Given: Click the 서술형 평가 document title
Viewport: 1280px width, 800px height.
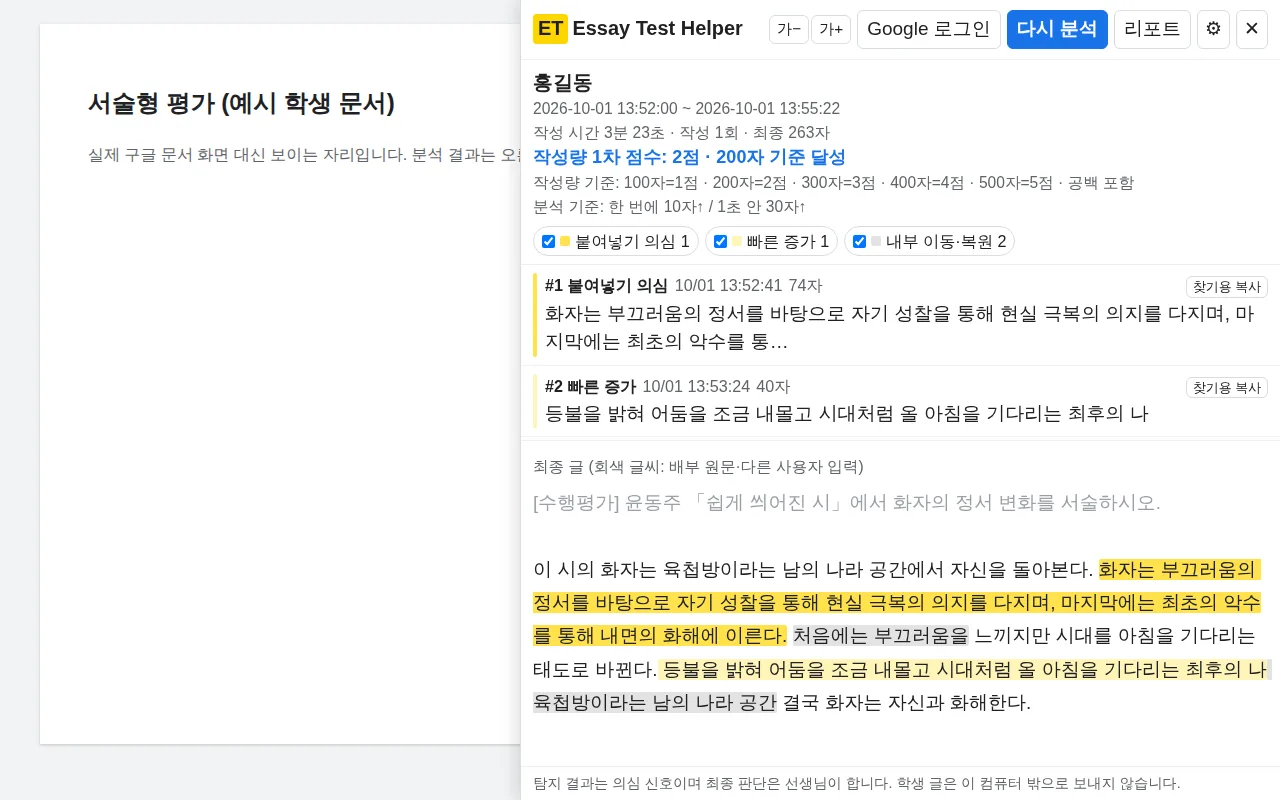Looking at the screenshot, I should pyautogui.click(x=241, y=103).
